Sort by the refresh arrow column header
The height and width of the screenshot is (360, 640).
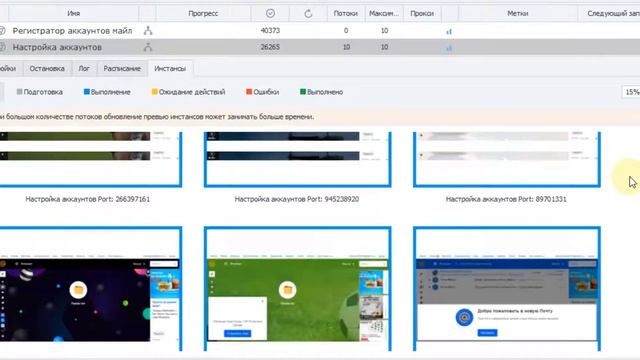point(308,13)
